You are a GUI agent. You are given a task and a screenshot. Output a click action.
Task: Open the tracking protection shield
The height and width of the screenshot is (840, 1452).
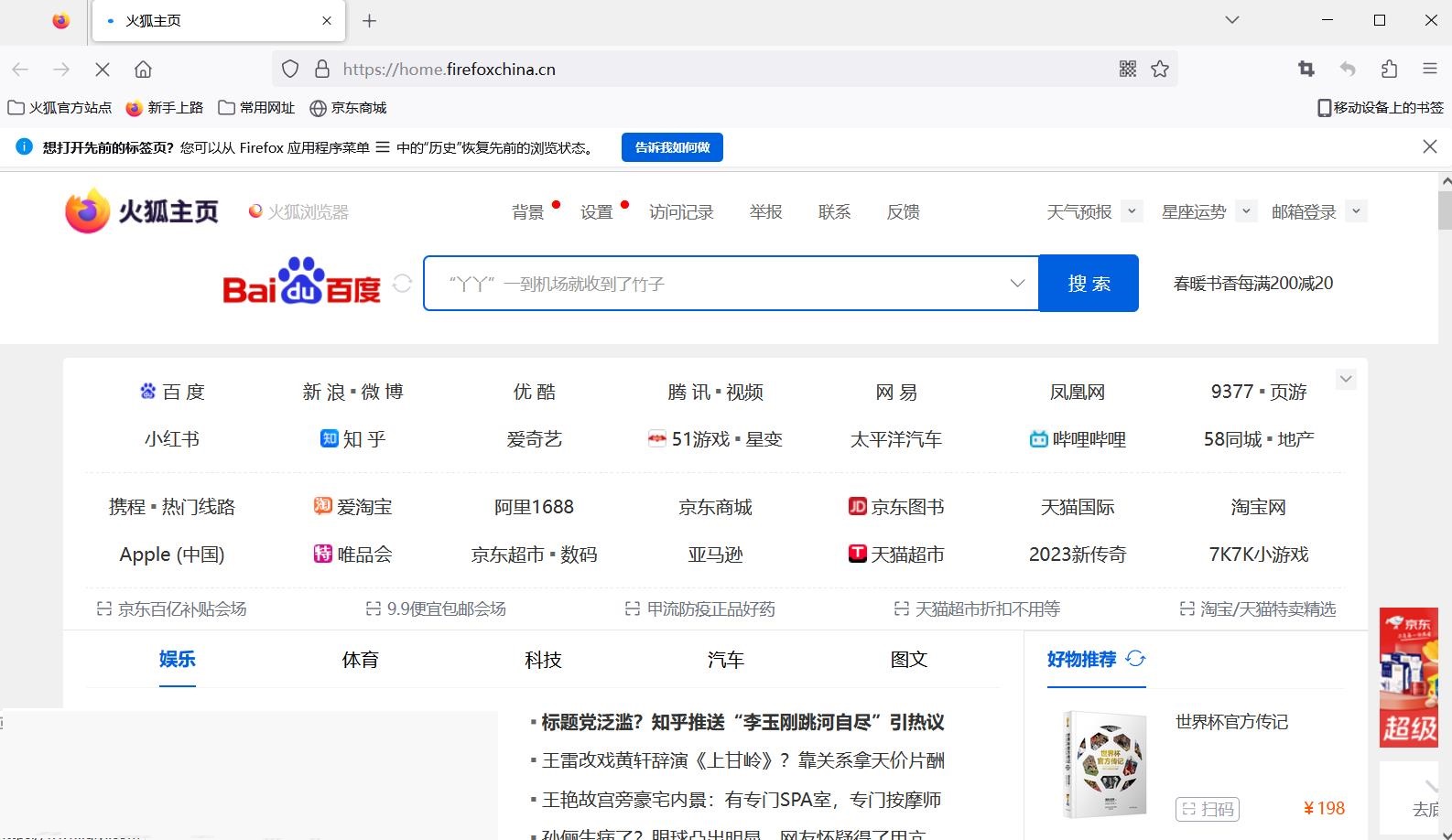[x=290, y=70]
